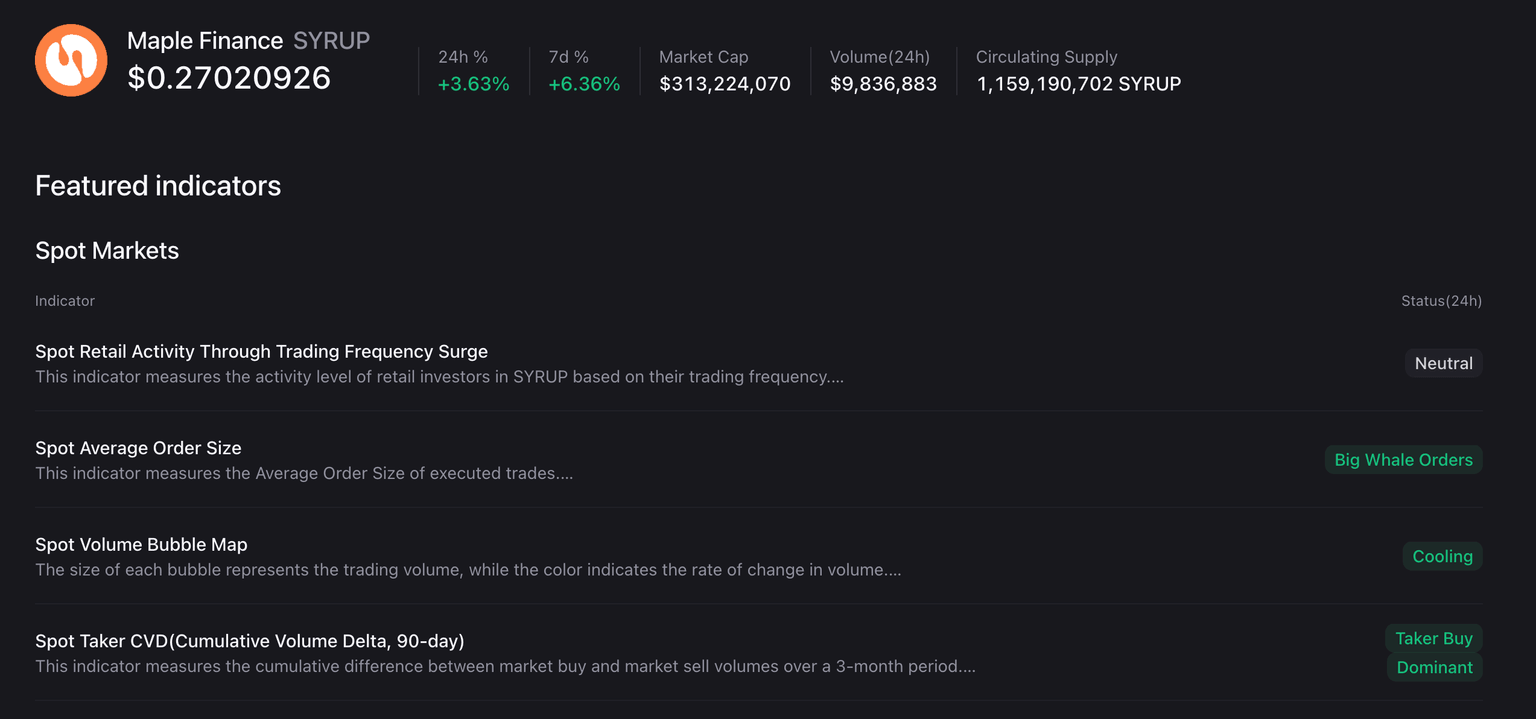
Task: Click the Maple Finance coin name
Action: tap(205, 41)
